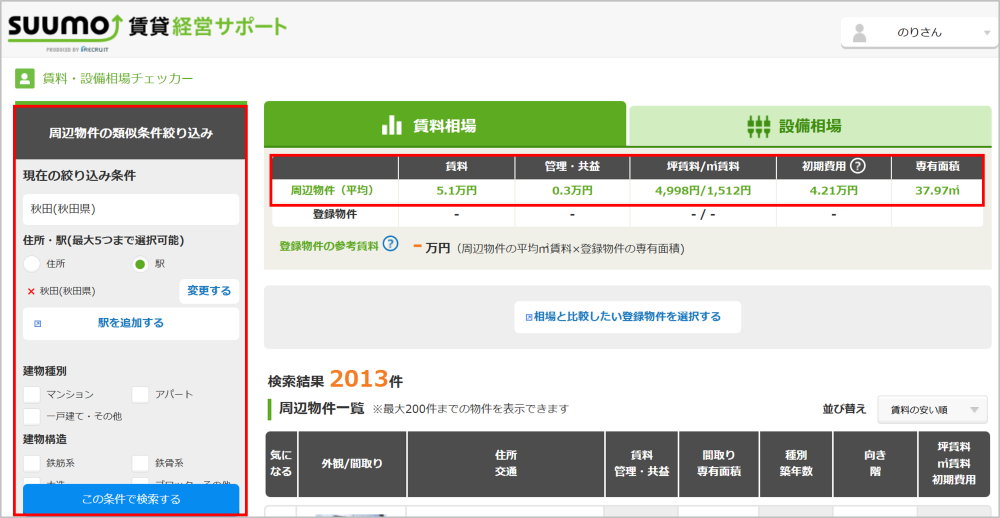Click この条件で検索する search button

coord(131,499)
